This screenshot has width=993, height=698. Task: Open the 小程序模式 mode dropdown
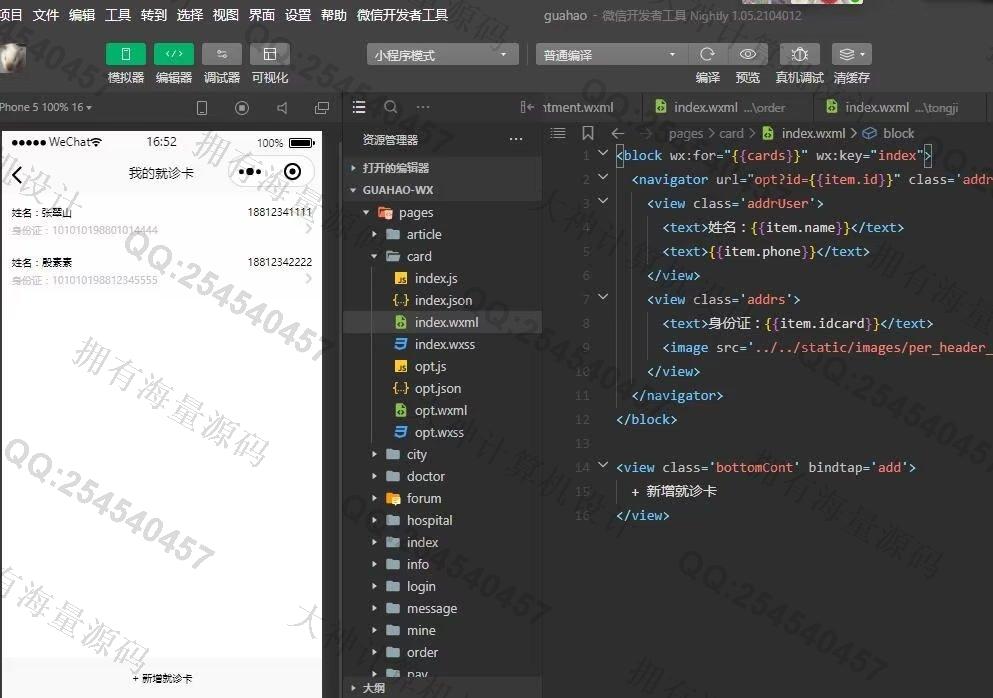pos(442,55)
